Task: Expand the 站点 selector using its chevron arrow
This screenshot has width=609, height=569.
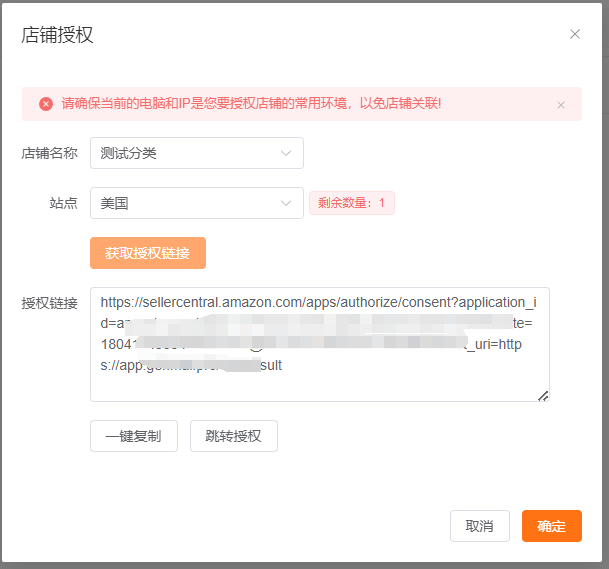Action: [286, 203]
